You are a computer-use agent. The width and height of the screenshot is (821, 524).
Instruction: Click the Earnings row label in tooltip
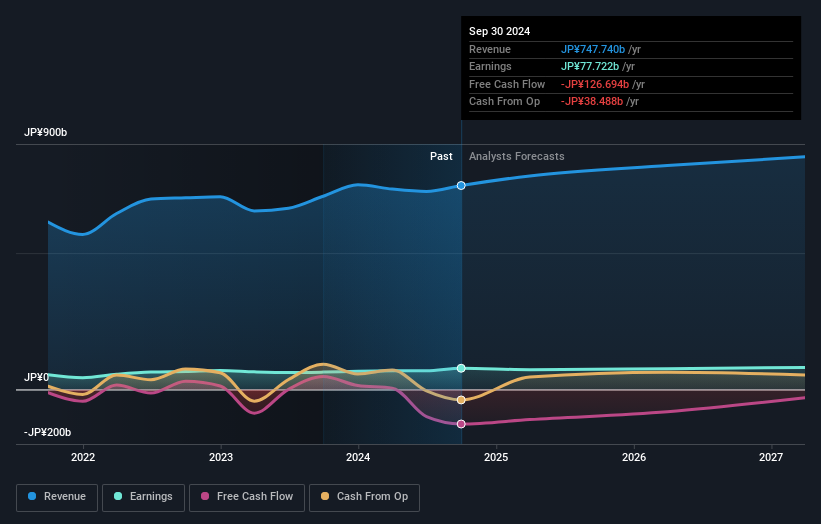point(491,66)
